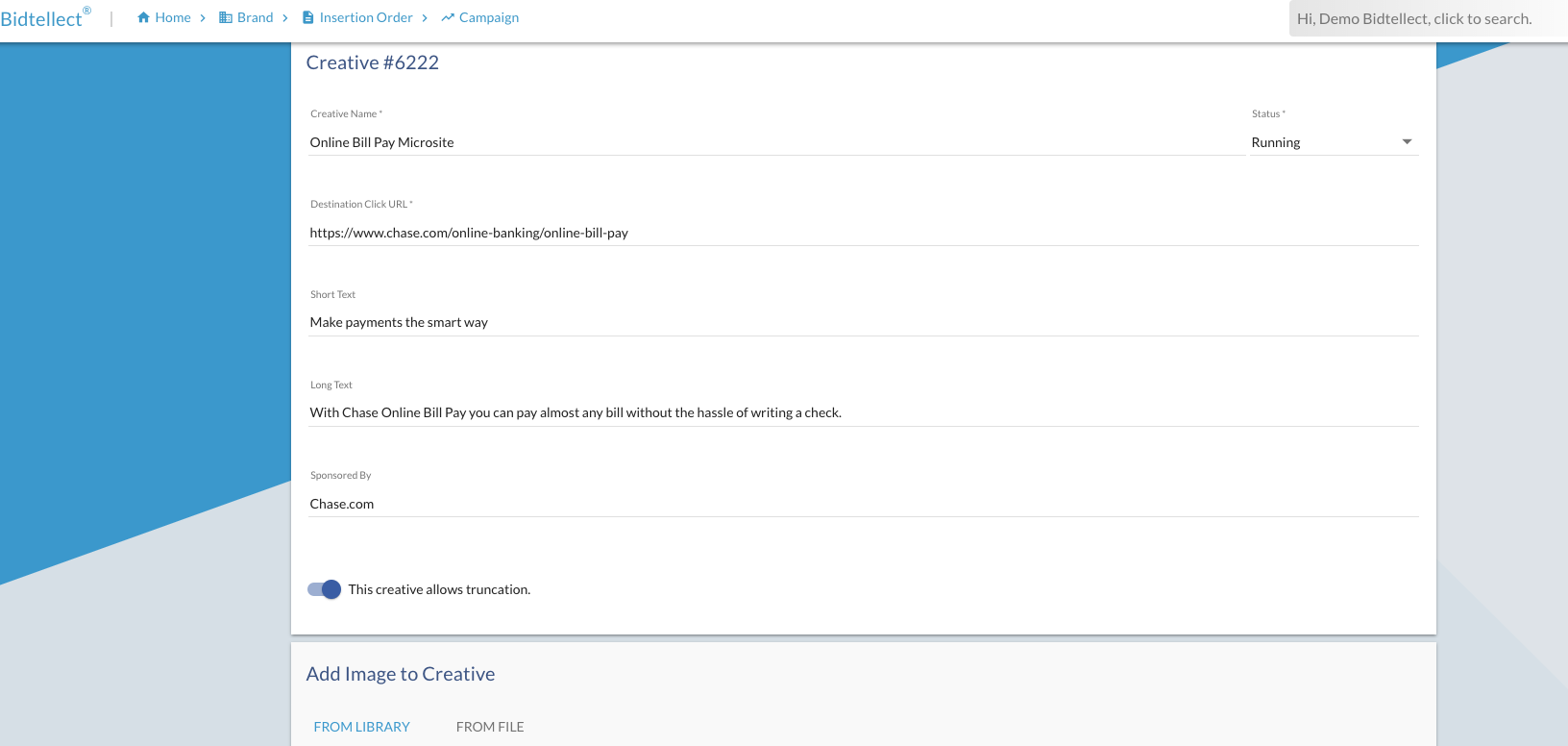The height and width of the screenshot is (746, 1568).
Task: Click the 'This creative allows truncation.' label
Action: (439, 589)
